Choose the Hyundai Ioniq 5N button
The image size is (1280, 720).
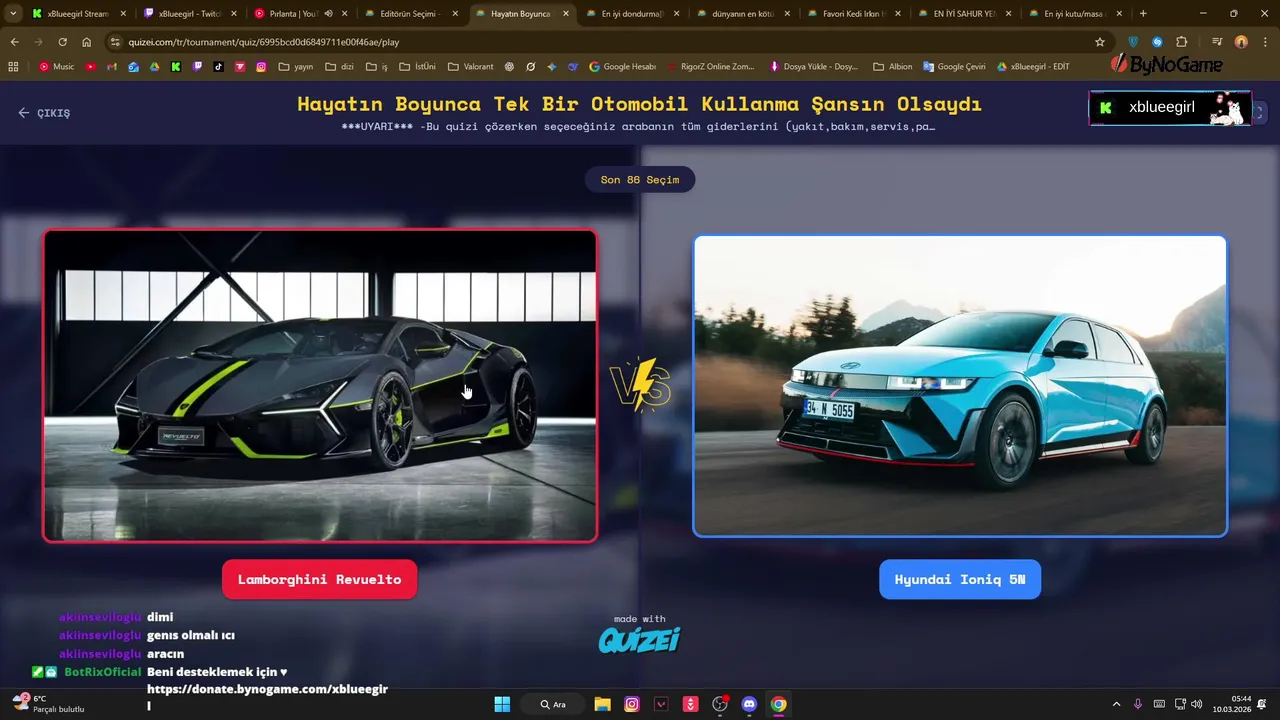tap(960, 579)
